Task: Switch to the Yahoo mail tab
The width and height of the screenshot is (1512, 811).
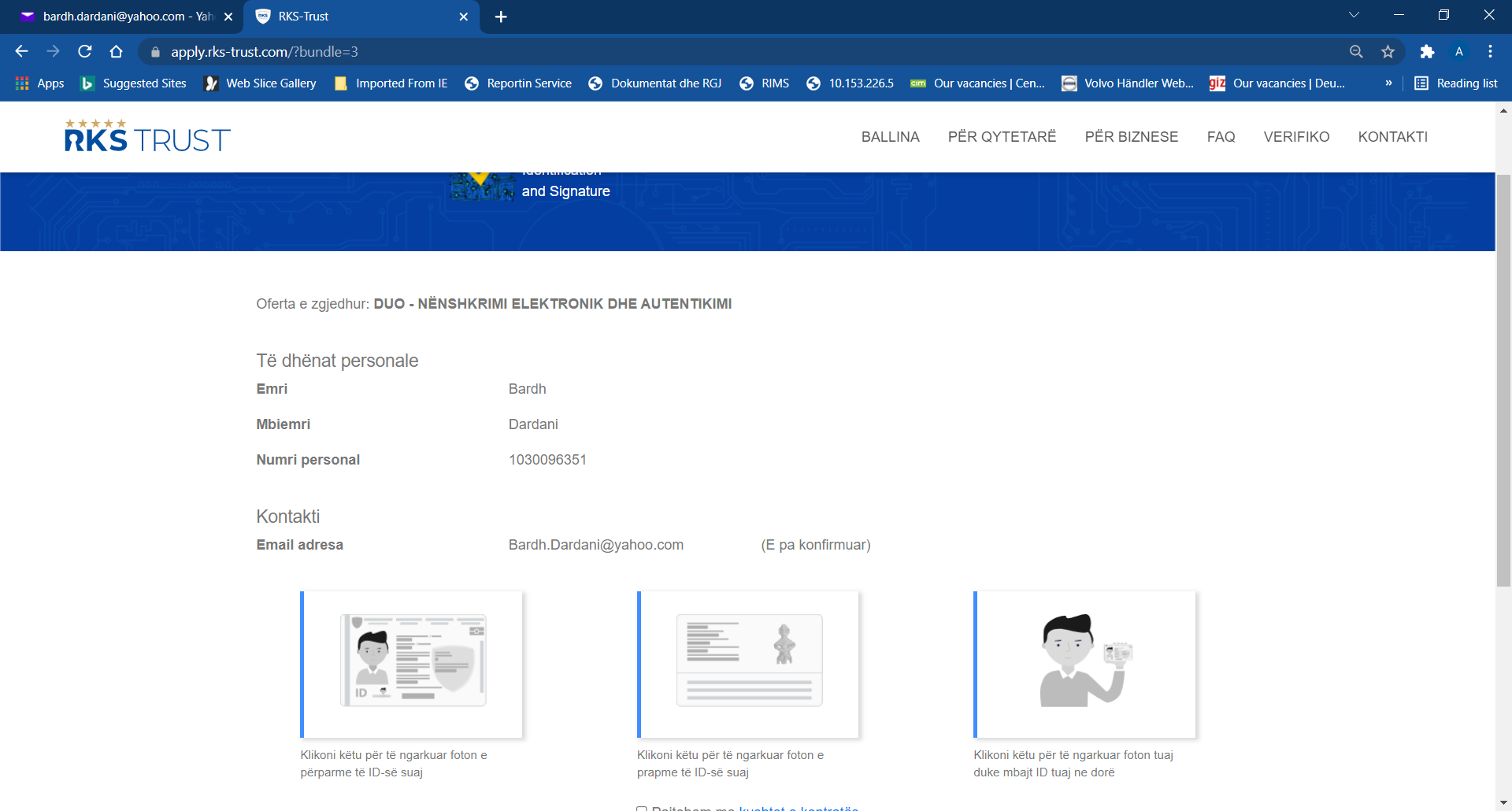Action: (118, 17)
